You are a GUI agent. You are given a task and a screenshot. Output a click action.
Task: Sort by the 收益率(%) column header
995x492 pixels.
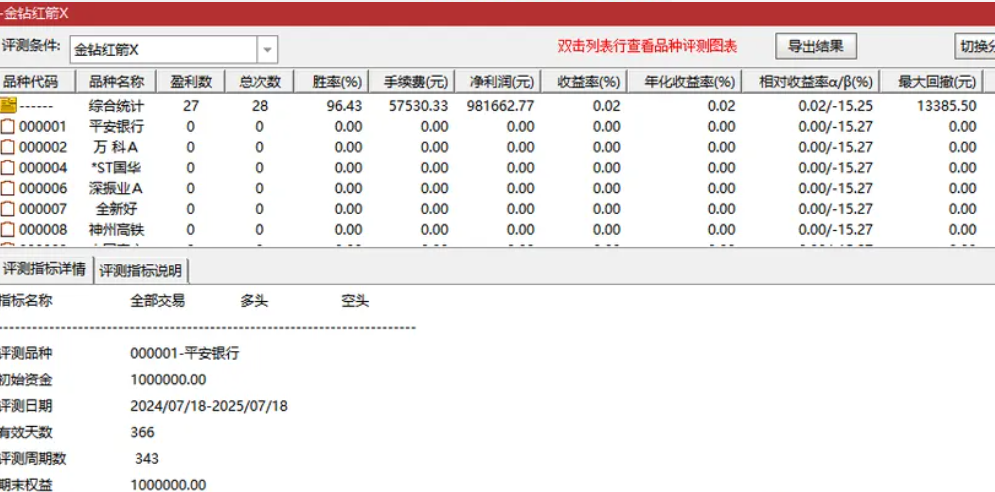[584, 81]
